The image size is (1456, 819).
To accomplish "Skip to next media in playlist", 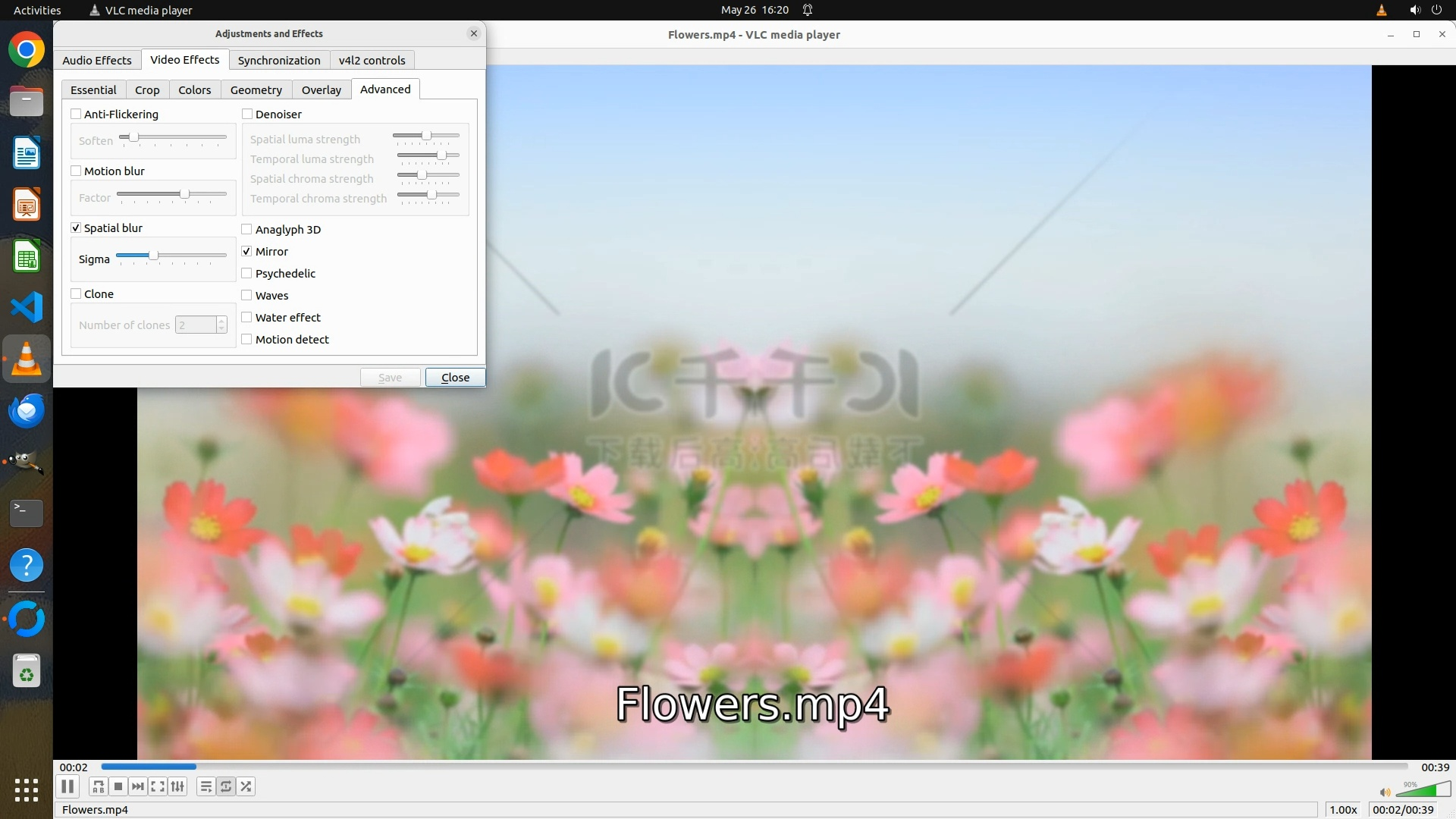I will click(138, 786).
